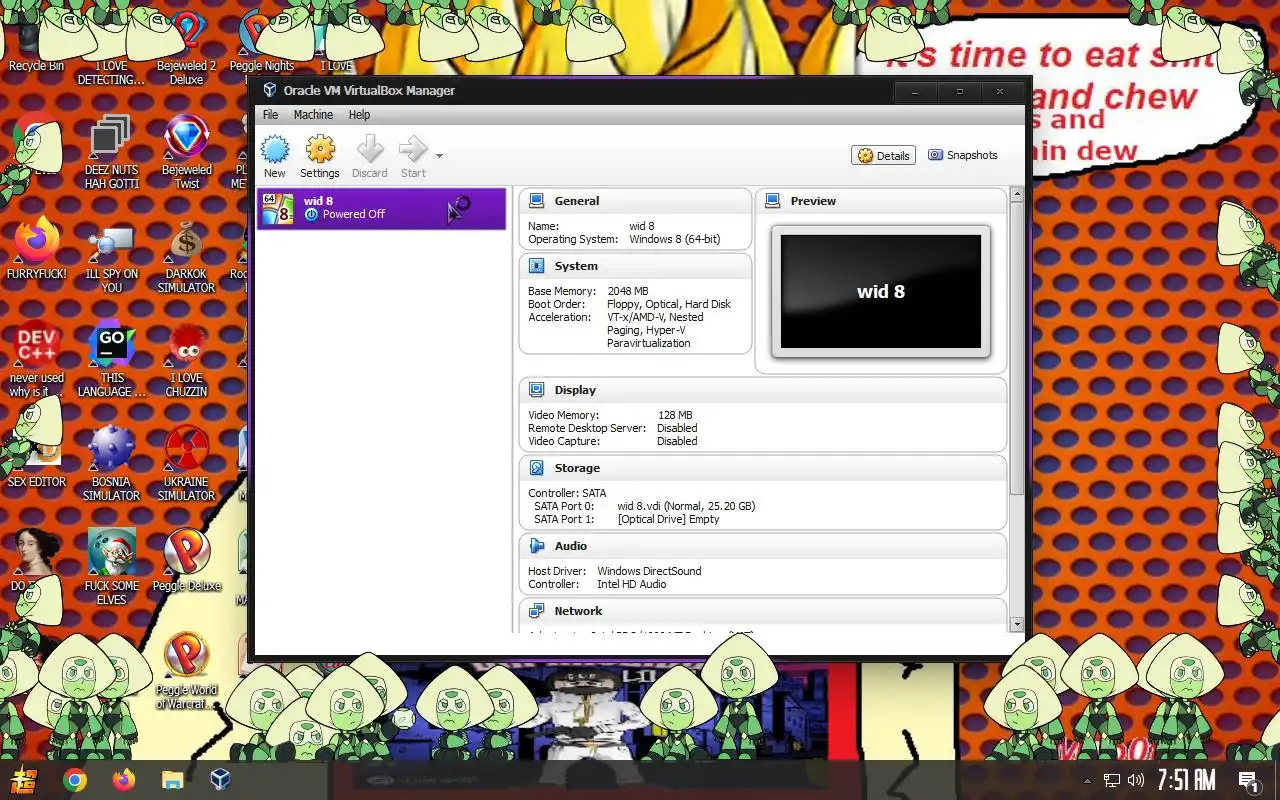The width and height of the screenshot is (1280, 800).
Task: Open the dropdown arrow next to Start
Action: [439, 156]
